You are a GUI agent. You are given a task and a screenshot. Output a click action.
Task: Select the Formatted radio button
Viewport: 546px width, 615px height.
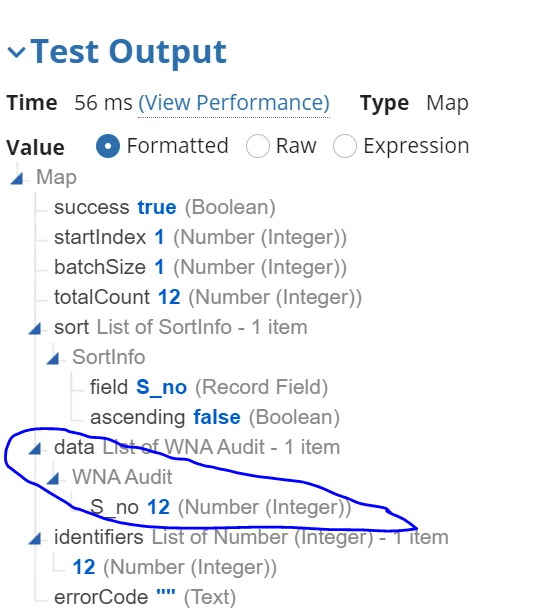108,146
